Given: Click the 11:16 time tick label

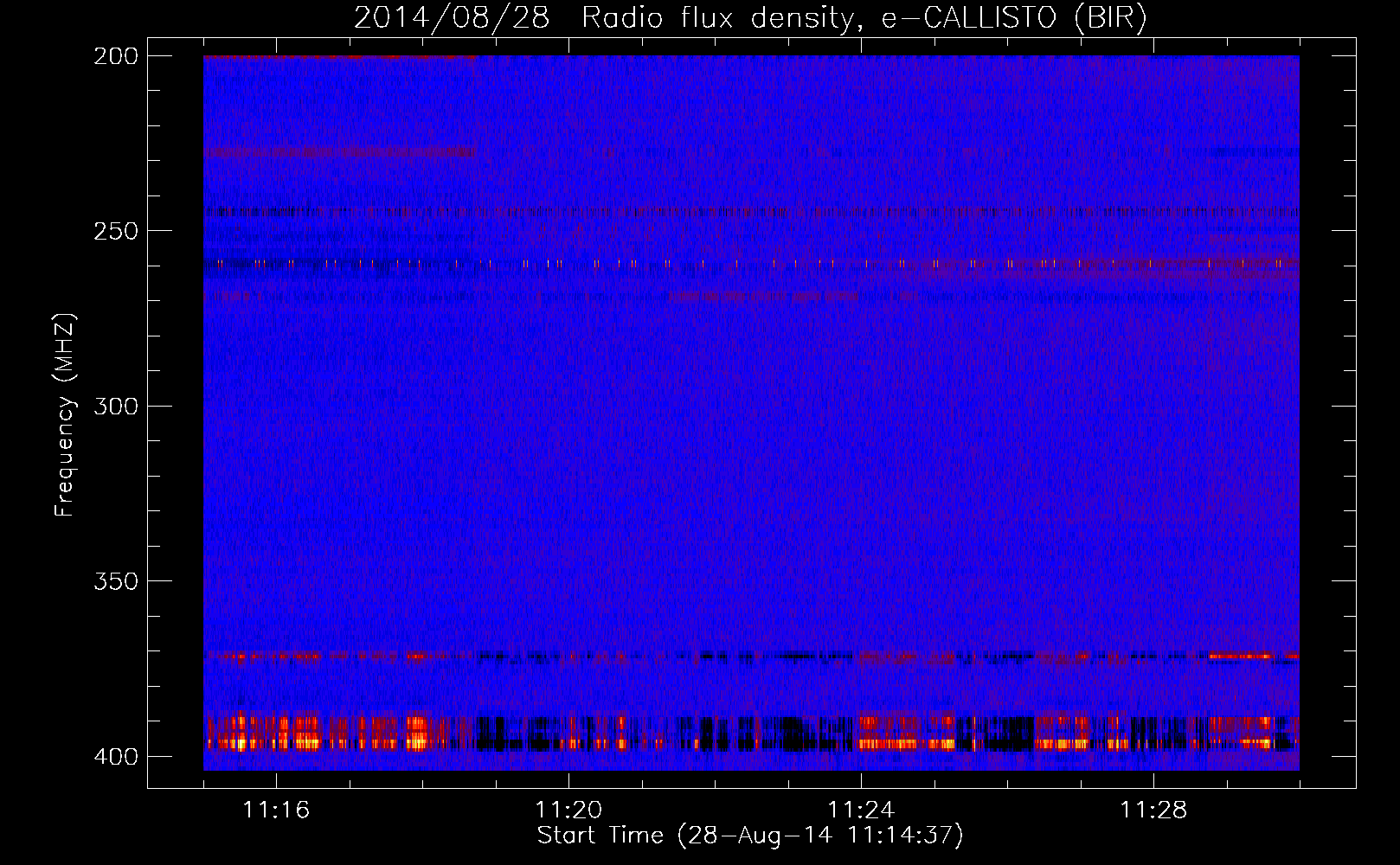Looking at the screenshot, I should coord(276,810).
